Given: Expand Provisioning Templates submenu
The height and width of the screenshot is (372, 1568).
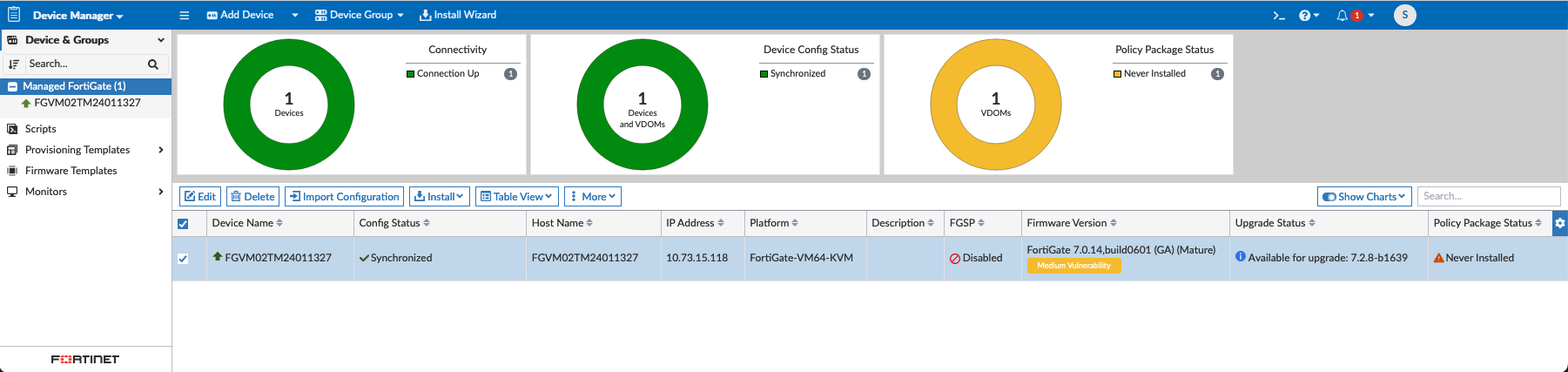Looking at the screenshot, I should pos(160,150).
